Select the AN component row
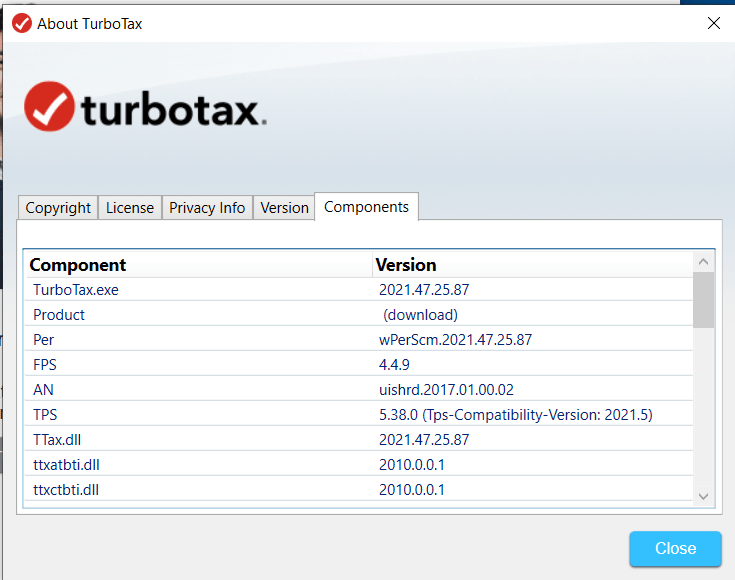 (359, 390)
